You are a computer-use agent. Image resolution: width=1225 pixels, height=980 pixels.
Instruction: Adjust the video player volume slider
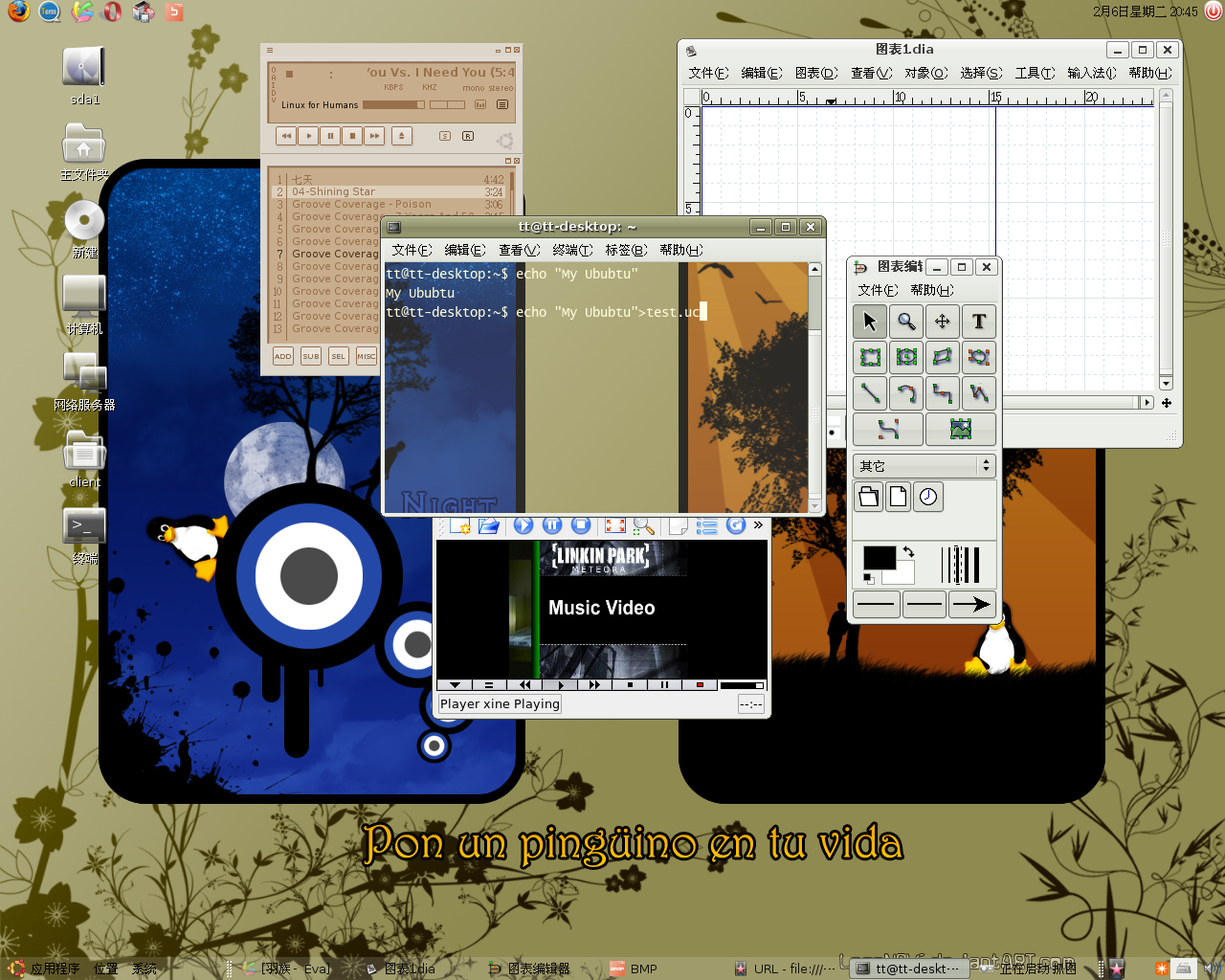coord(742,685)
